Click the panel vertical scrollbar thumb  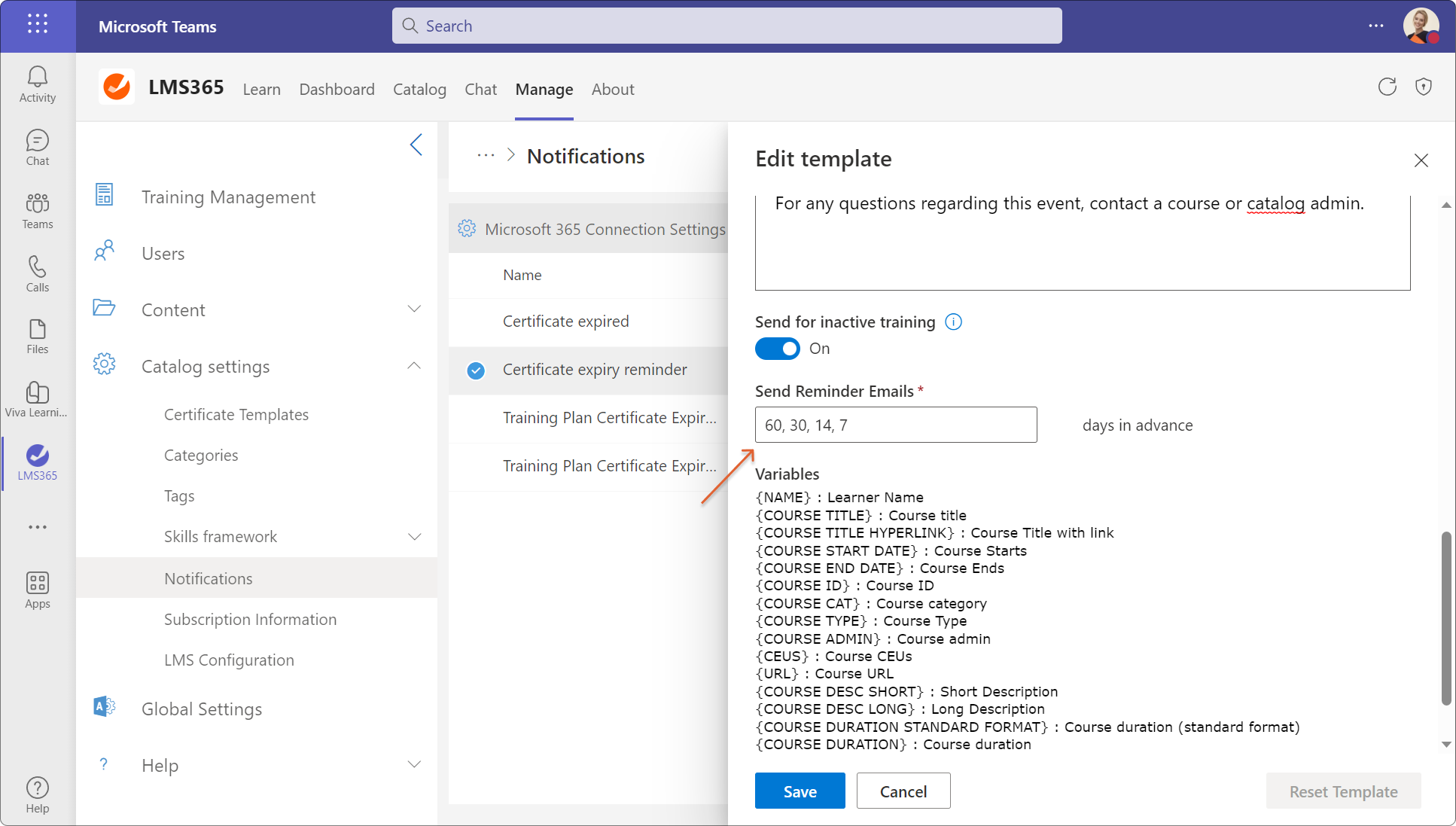click(1445, 618)
